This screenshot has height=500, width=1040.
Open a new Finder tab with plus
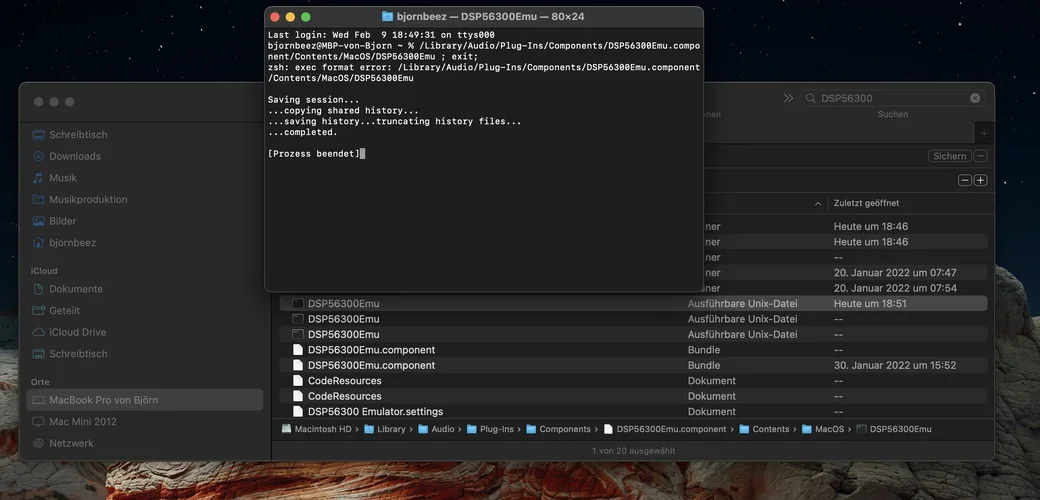pyautogui.click(x=984, y=133)
